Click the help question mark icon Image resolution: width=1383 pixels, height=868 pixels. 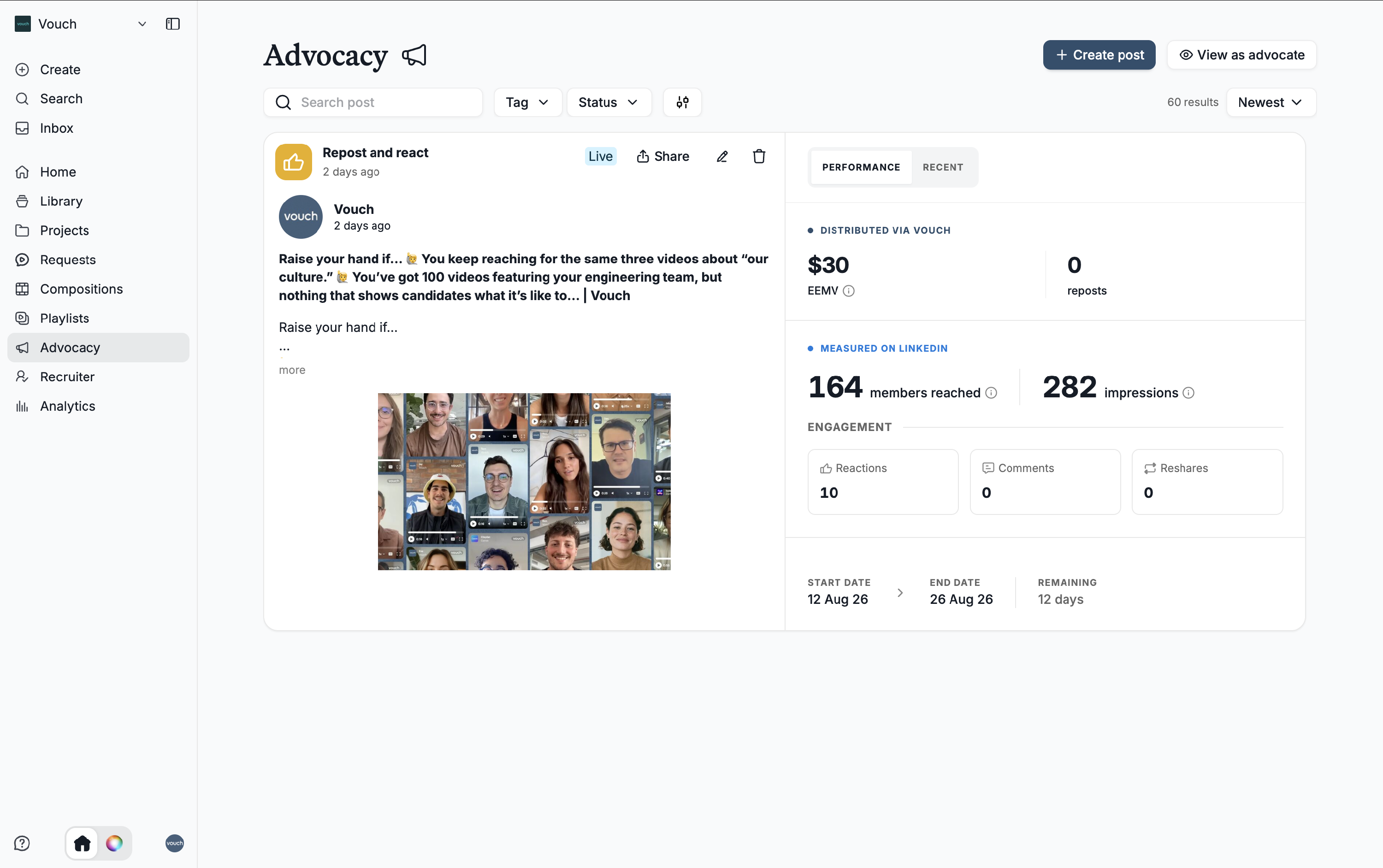[x=22, y=843]
